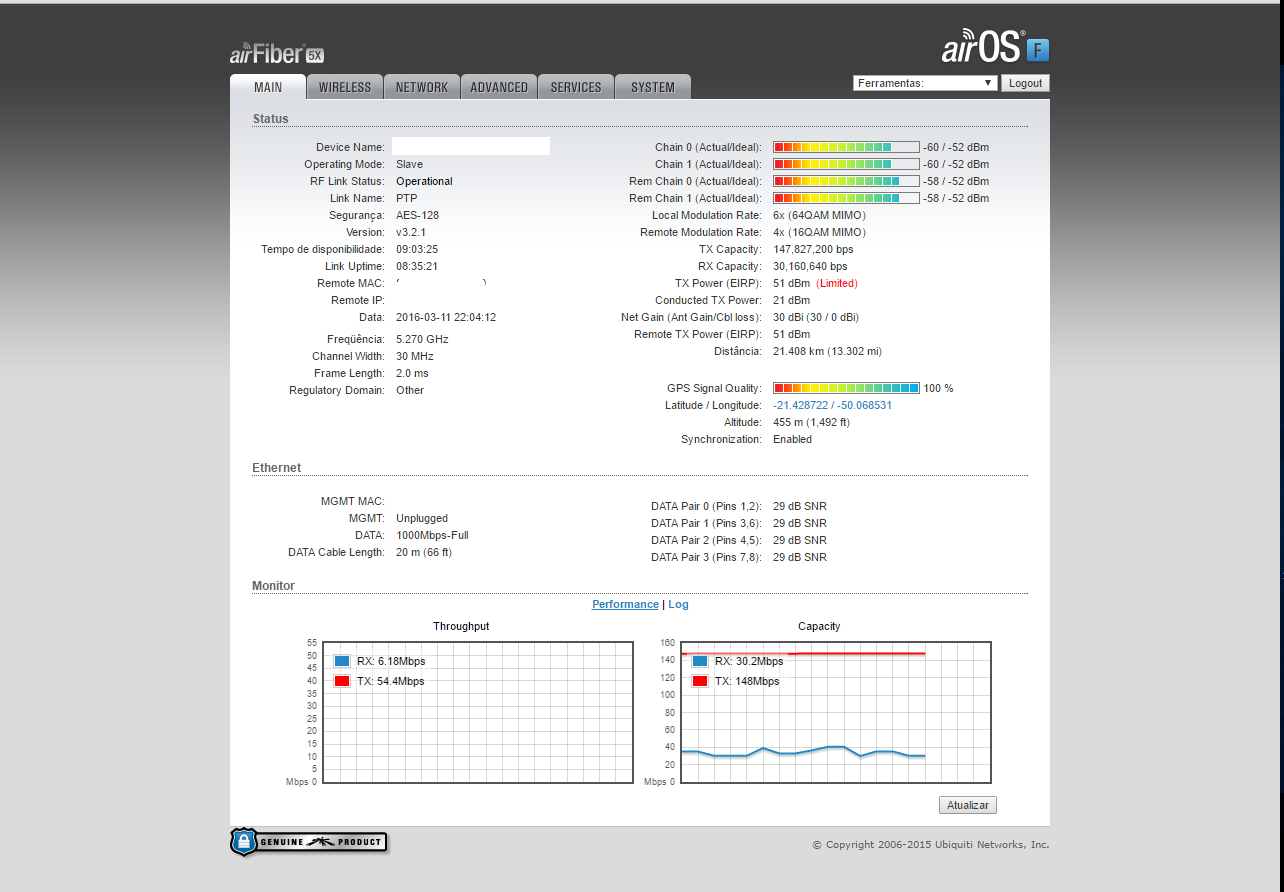Click the blue RX swatch in Capacity legend
The width and height of the screenshot is (1284, 892).
700,661
